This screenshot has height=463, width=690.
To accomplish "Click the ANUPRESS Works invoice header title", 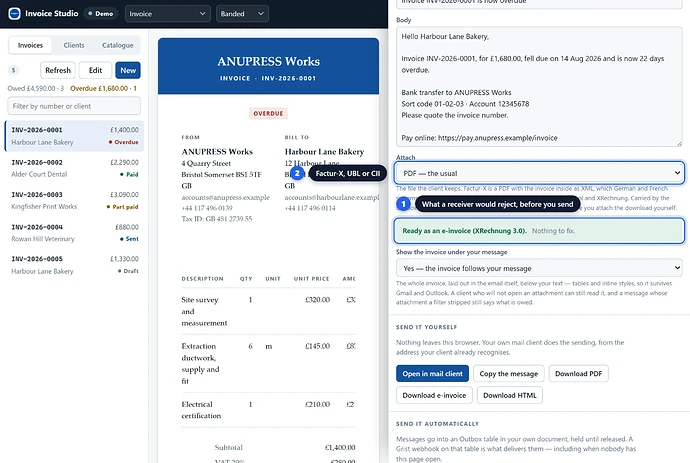I will [x=268, y=61].
